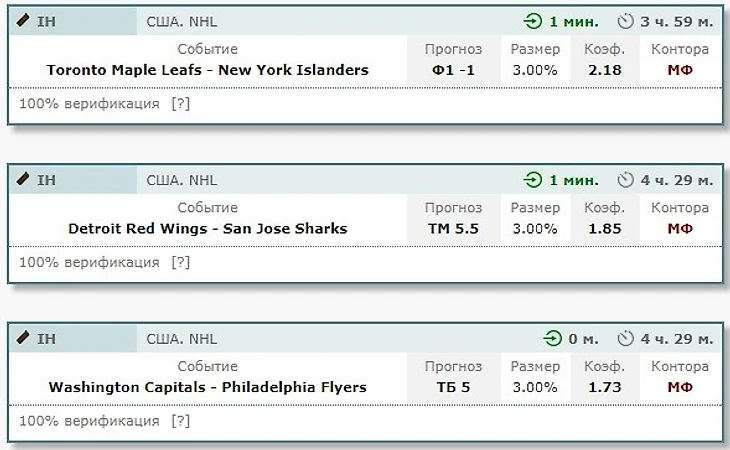Click hockey stick icon in Toronto Maple Leafs card
730x450 pixels.
coord(22,21)
